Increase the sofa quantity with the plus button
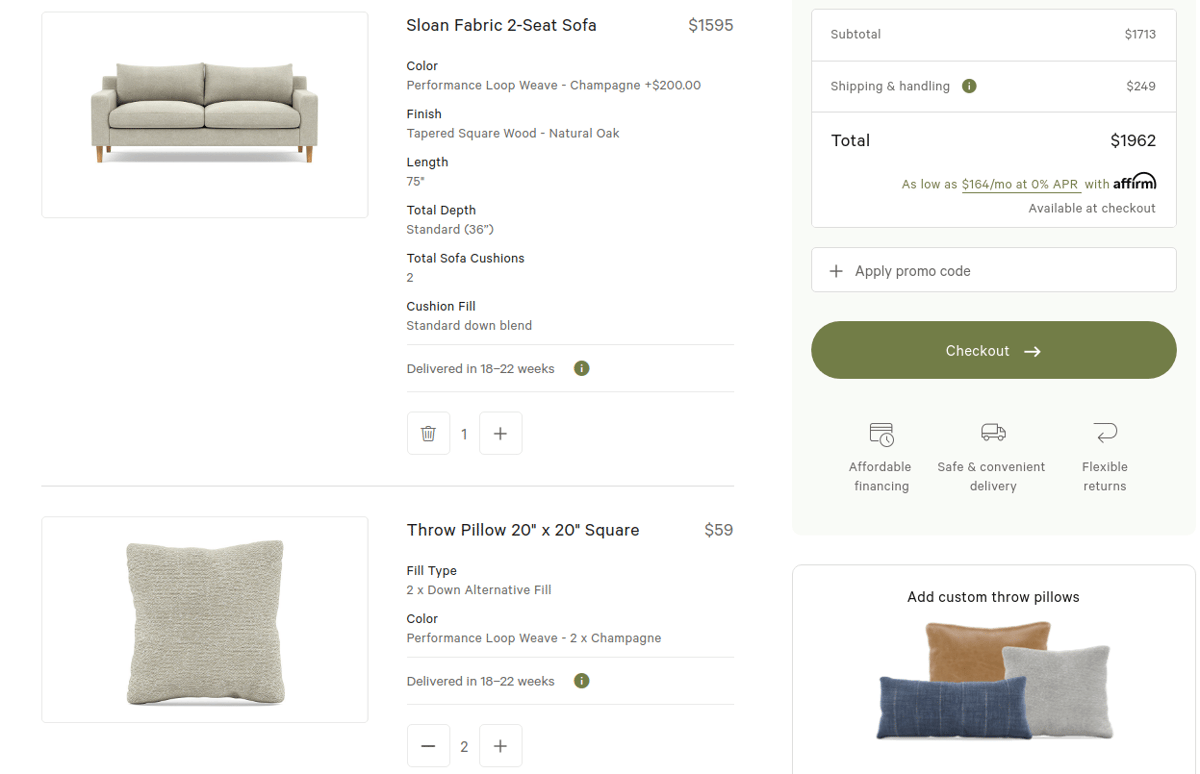 click(500, 433)
